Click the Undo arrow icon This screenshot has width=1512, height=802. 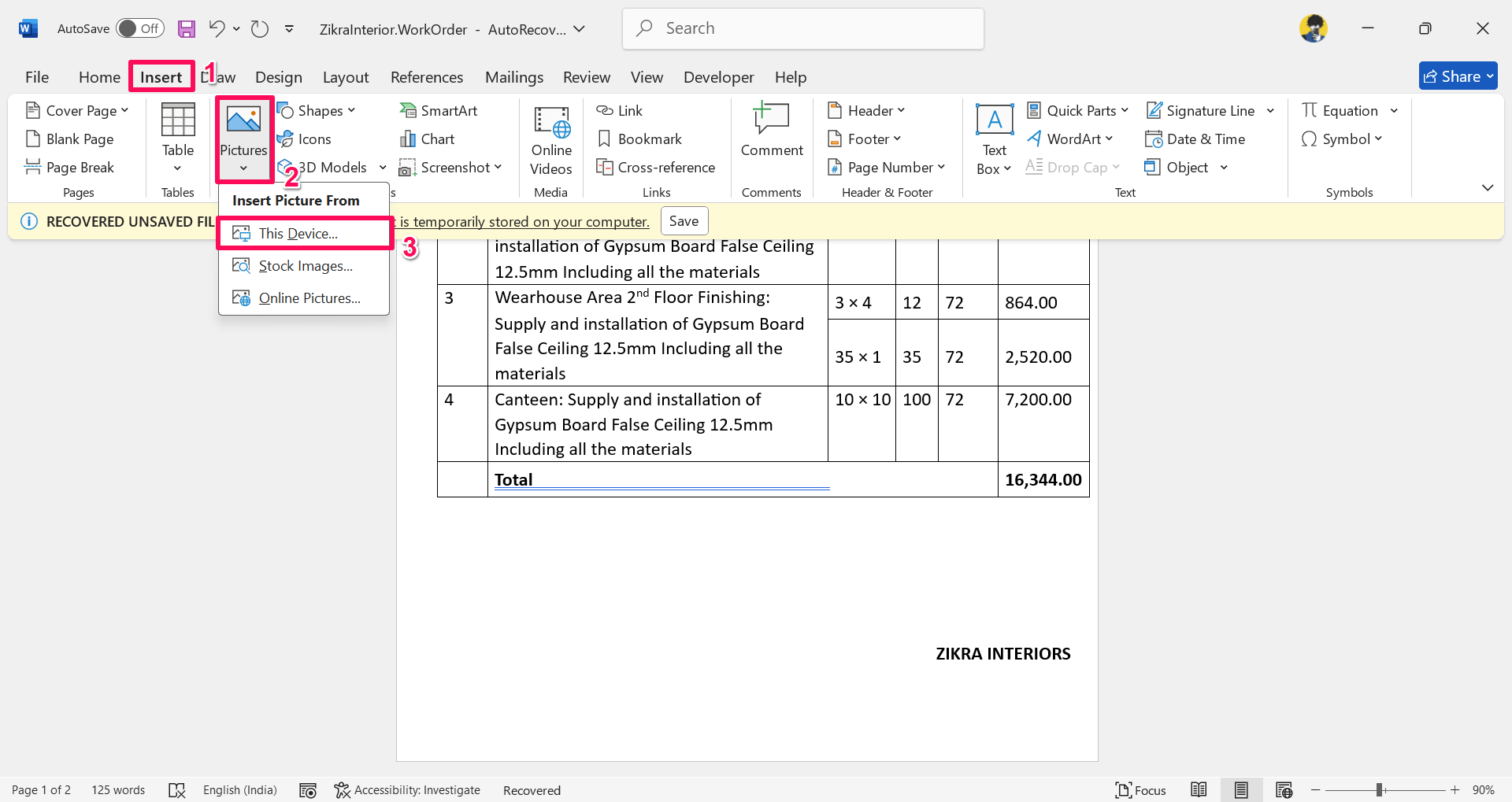[x=217, y=29]
